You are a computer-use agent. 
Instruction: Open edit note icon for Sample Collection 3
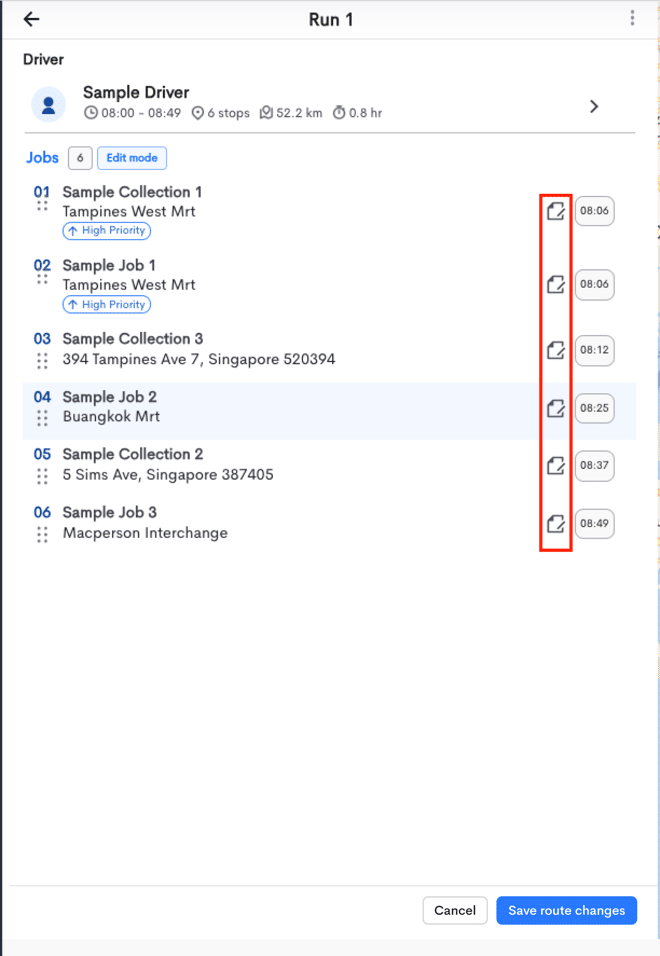[x=555, y=350]
